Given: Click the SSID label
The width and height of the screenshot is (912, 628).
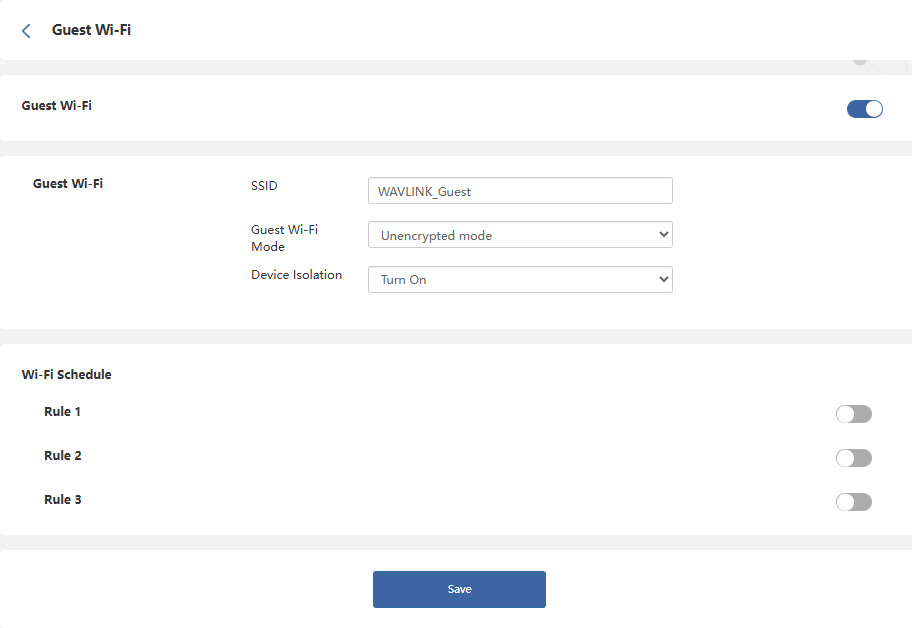Looking at the screenshot, I should click(x=264, y=186).
